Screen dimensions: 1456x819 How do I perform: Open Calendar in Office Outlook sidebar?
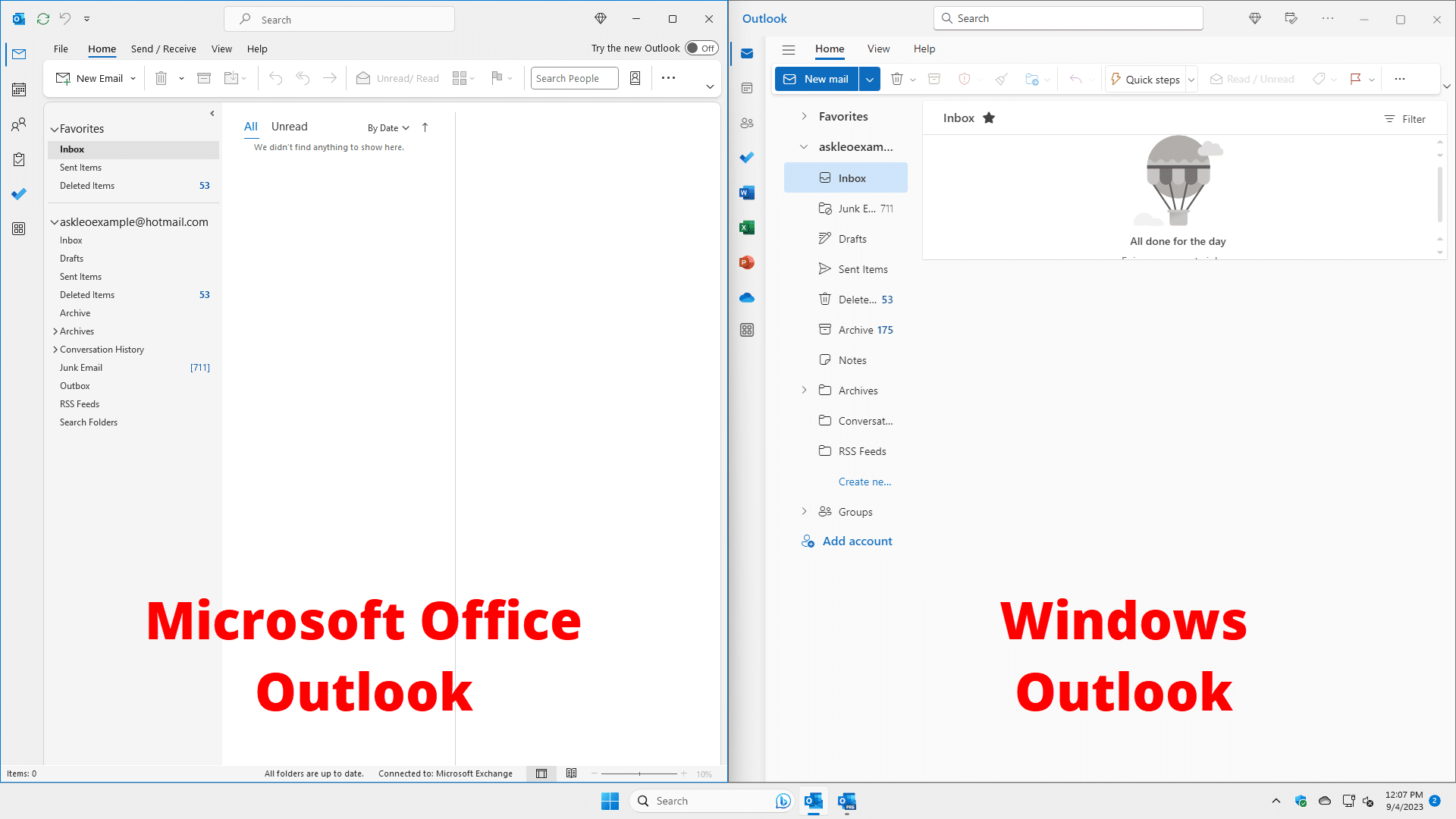[x=19, y=89]
